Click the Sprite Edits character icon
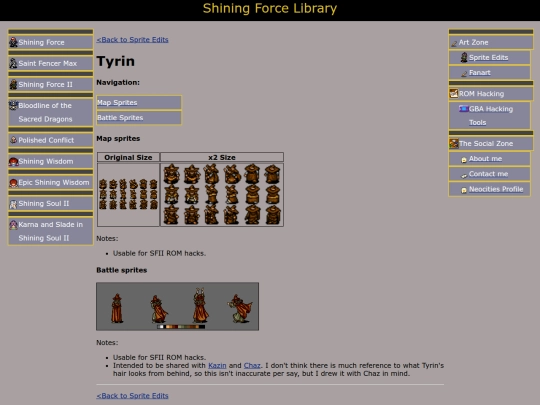Viewport: 540px width, 405px height. (x=464, y=57)
